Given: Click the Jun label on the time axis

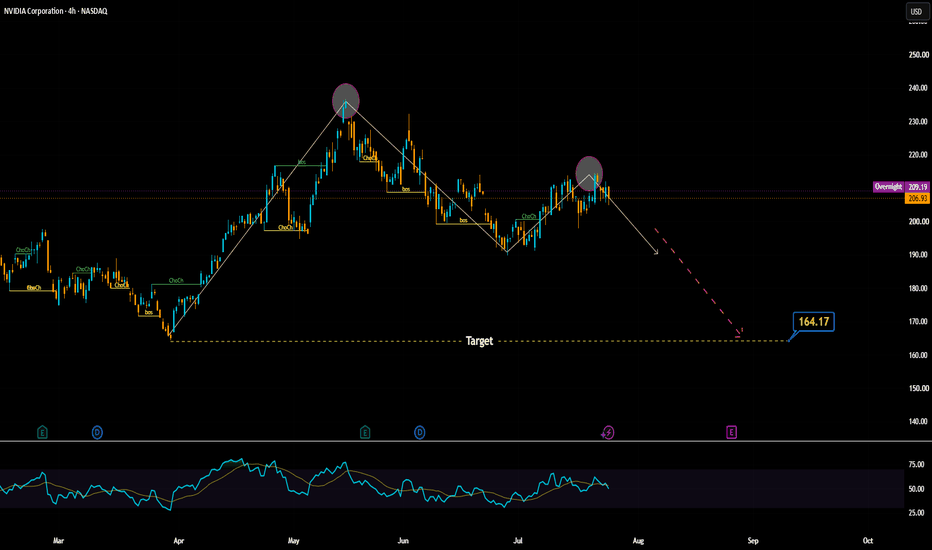Looking at the screenshot, I should tap(403, 540).
